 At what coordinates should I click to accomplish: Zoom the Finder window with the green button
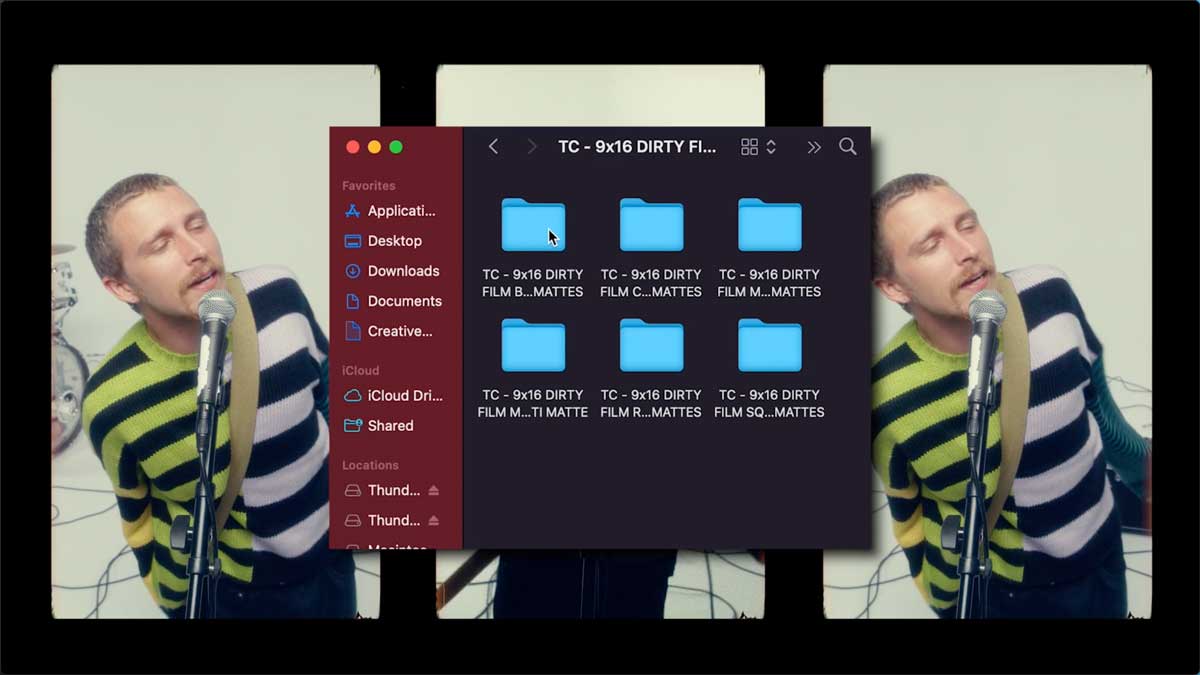396,147
